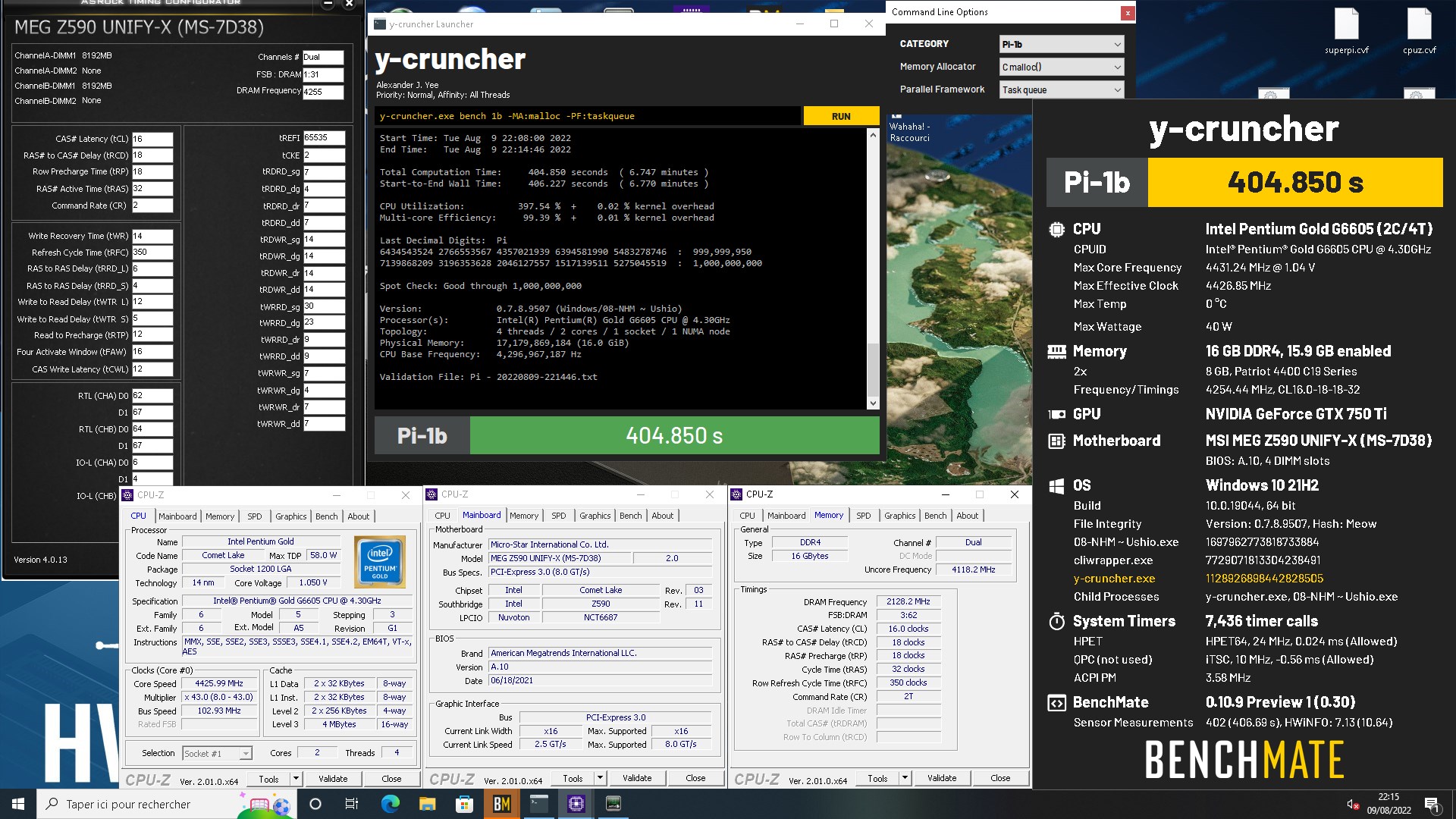Open Microsoft Store from the taskbar
This screenshot has height=819, width=1456.
[x=464, y=804]
